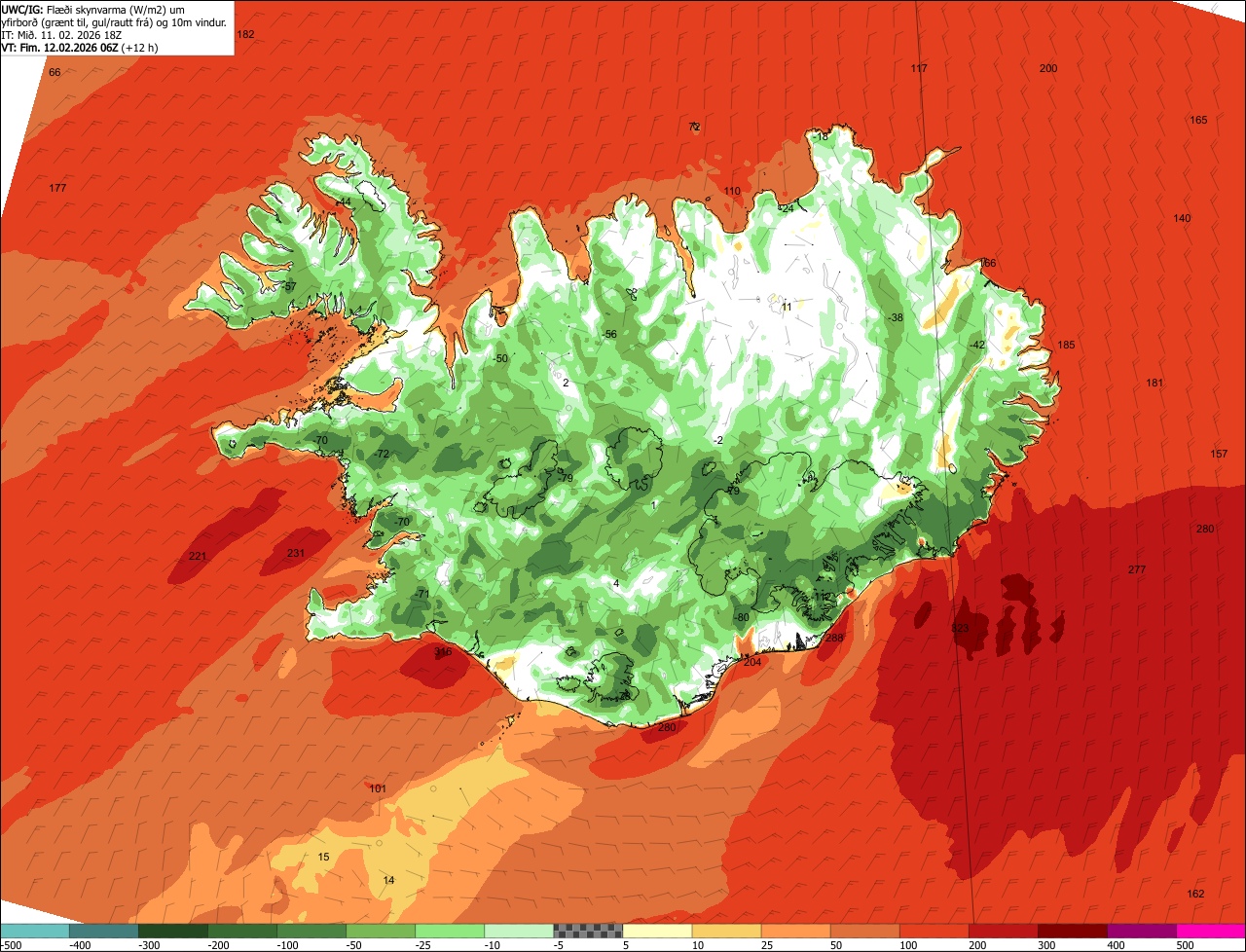Select the map value 14
Screen dimensions: 1246x952
[x=388, y=880]
